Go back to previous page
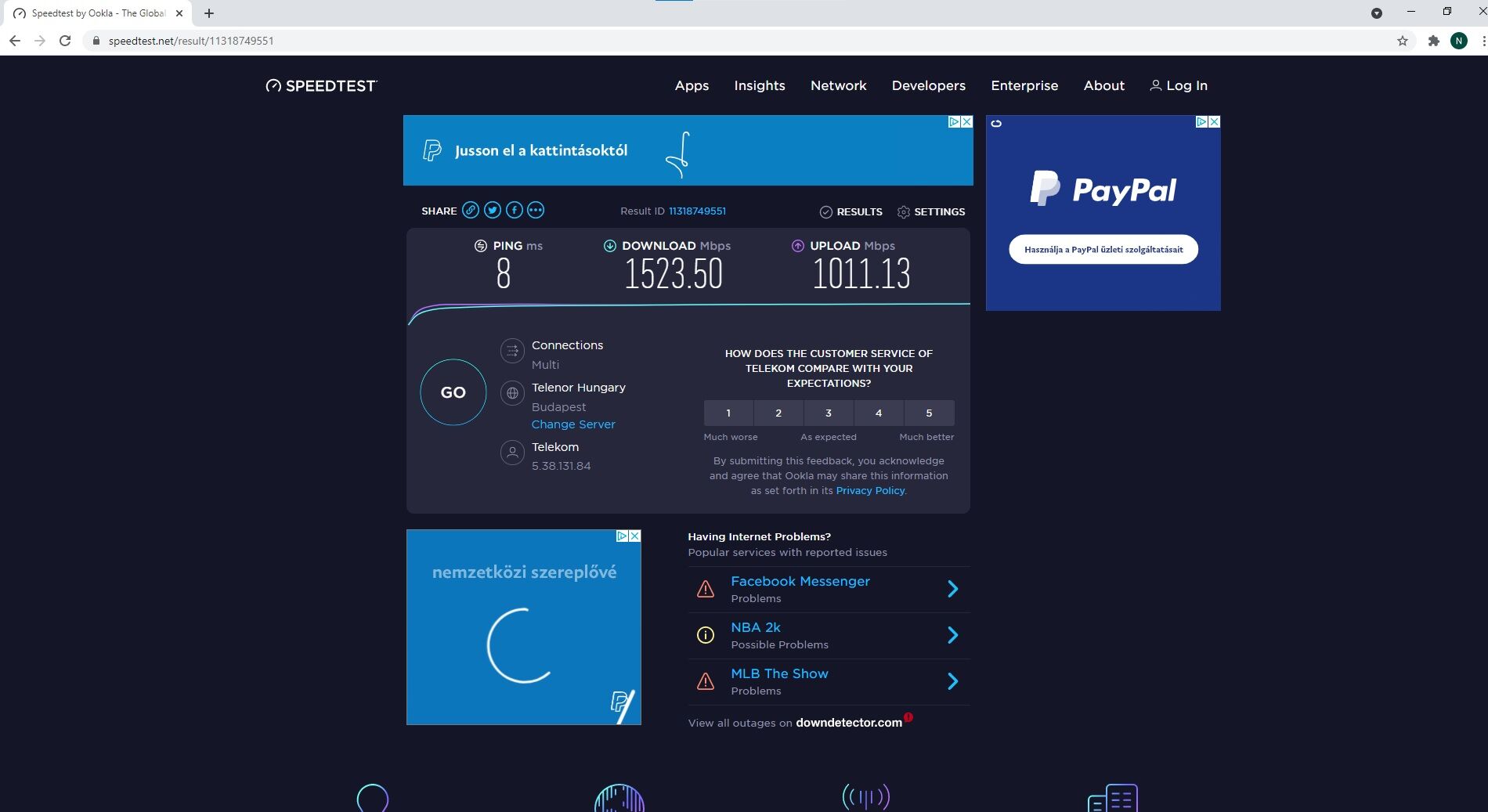This screenshot has height=812, width=1488. (x=15, y=41)
